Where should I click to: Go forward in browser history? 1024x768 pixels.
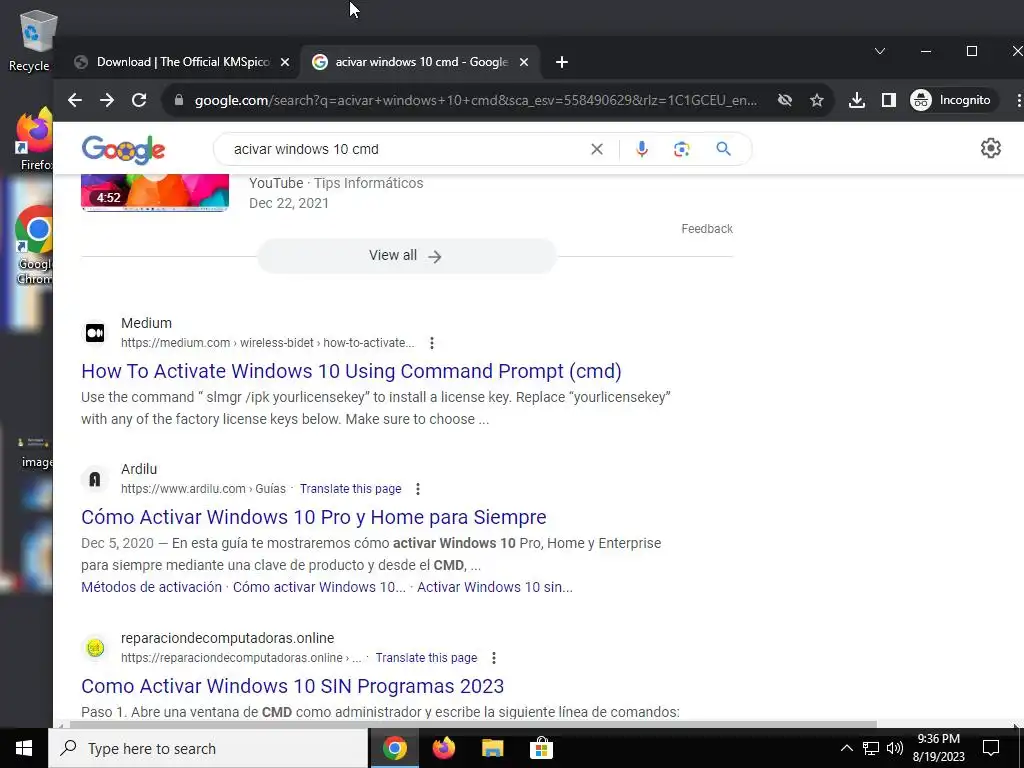pos(107,100)
